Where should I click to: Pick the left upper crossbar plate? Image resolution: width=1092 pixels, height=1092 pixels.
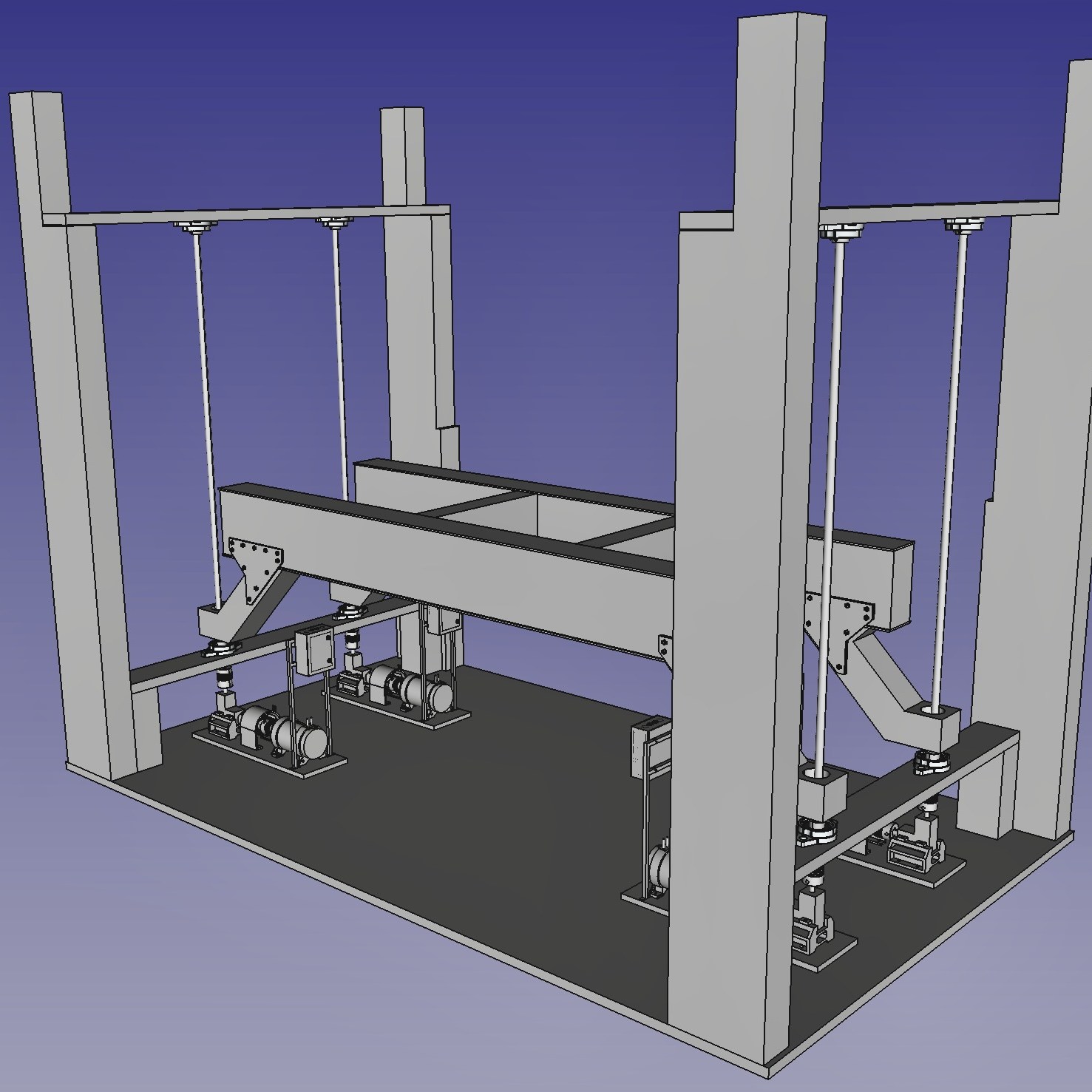(244, 215)
